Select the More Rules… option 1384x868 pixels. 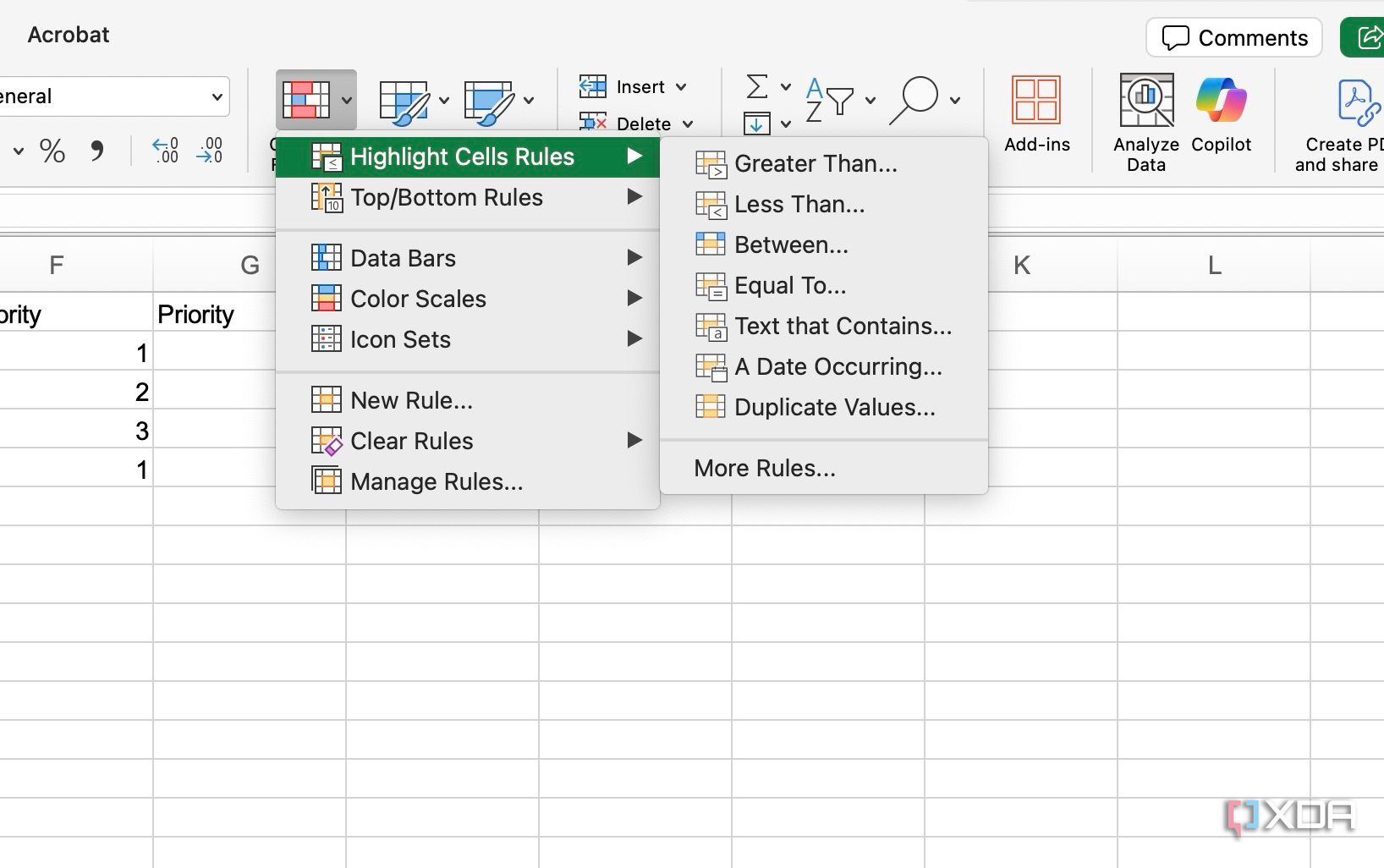pos(765,468)
